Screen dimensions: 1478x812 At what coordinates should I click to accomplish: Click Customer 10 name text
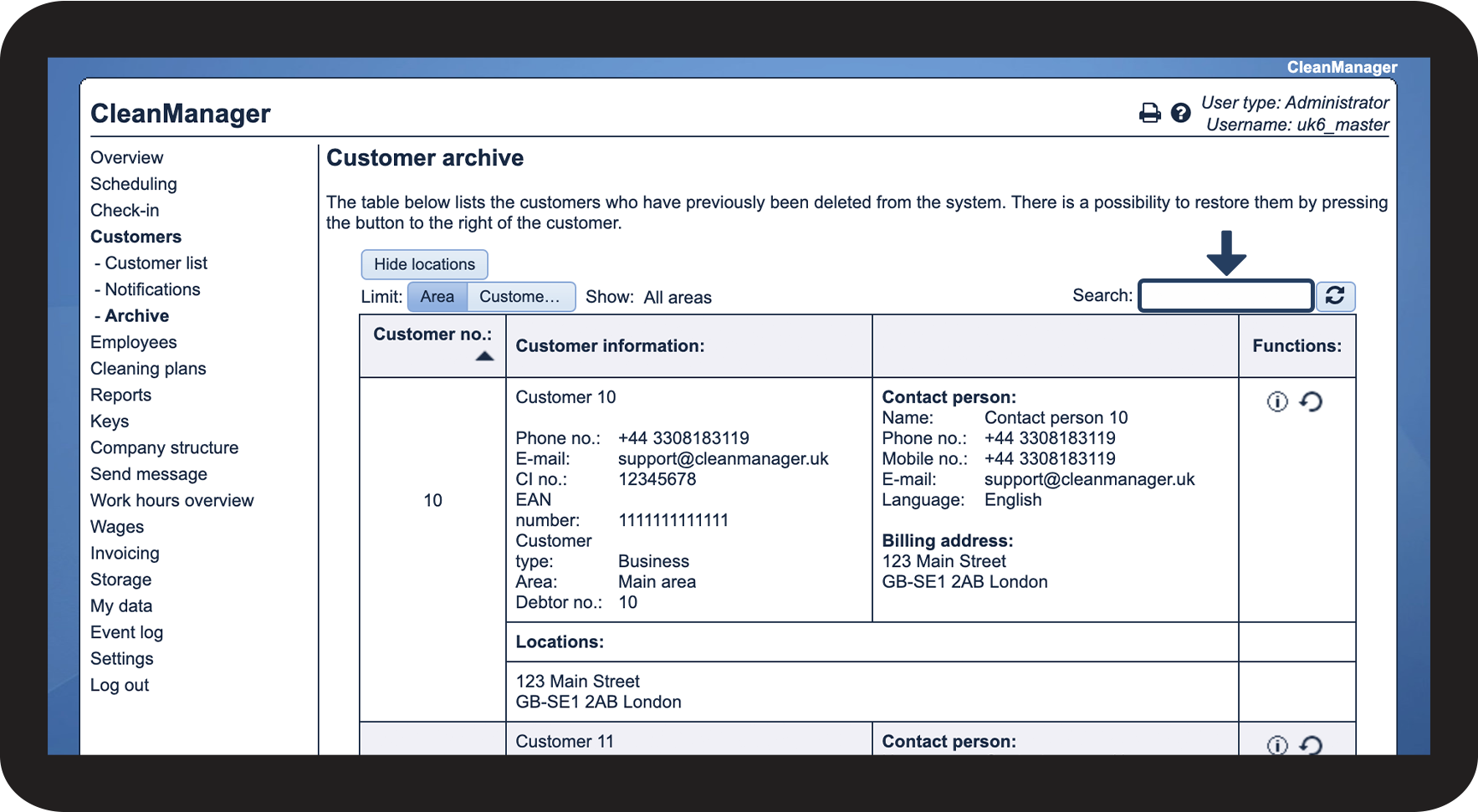[x=565, y=397]
